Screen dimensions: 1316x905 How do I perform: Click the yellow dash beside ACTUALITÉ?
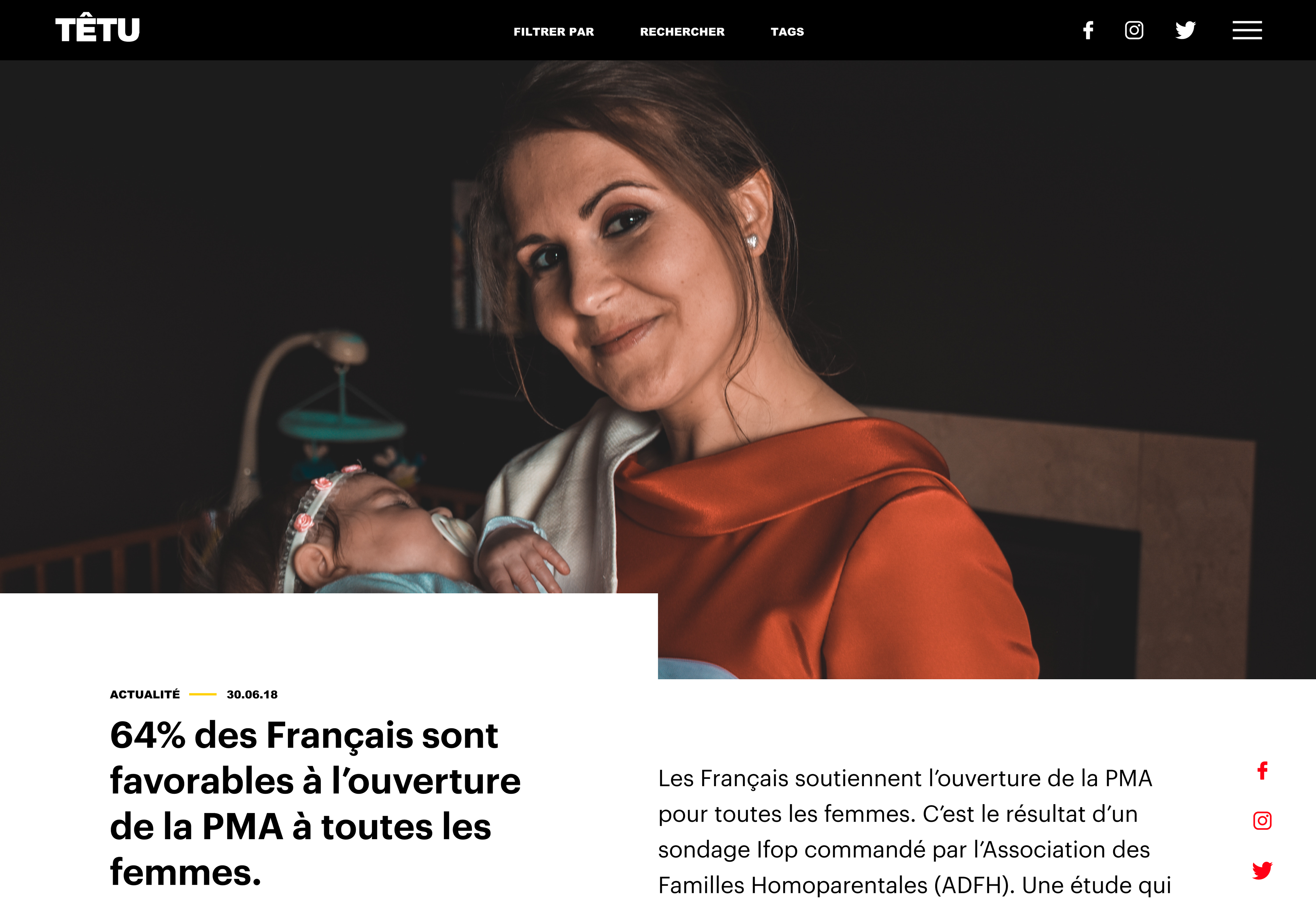click(203, 694)
